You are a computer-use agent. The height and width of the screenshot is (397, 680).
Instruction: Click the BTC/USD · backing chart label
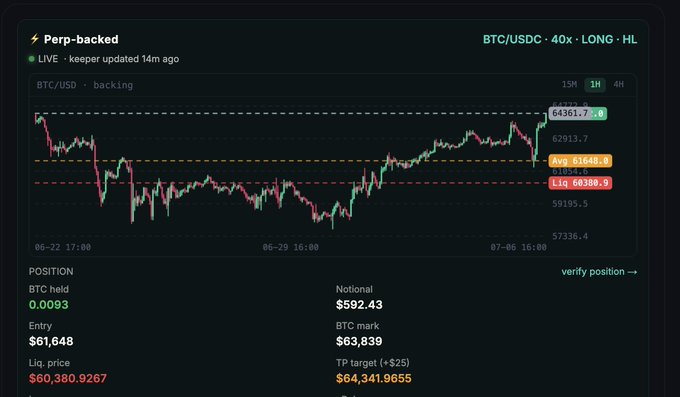coord(85,85)
